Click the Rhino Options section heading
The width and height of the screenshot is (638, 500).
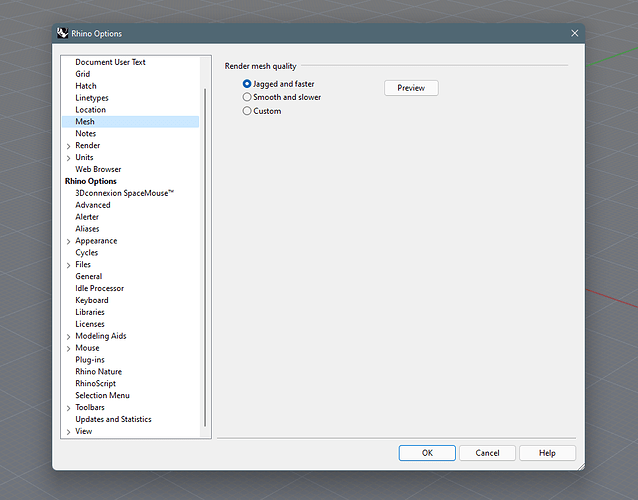click(x=91, y=181)
